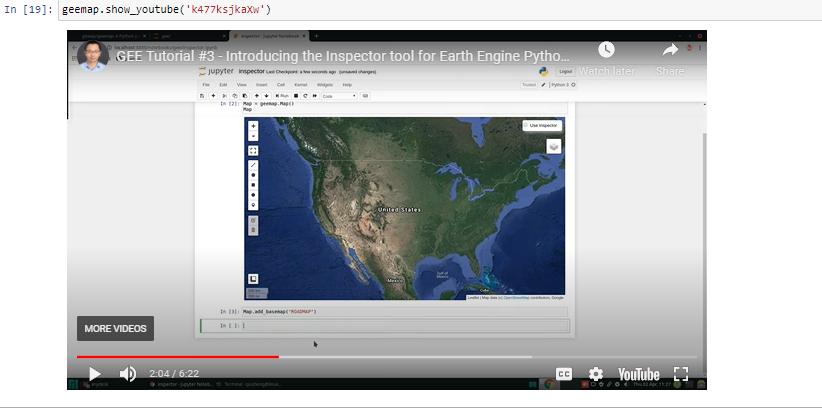Viewport: 822px width, 409px height.
Task: Open the video on YouTube via logo
Action: pos(638,374)
